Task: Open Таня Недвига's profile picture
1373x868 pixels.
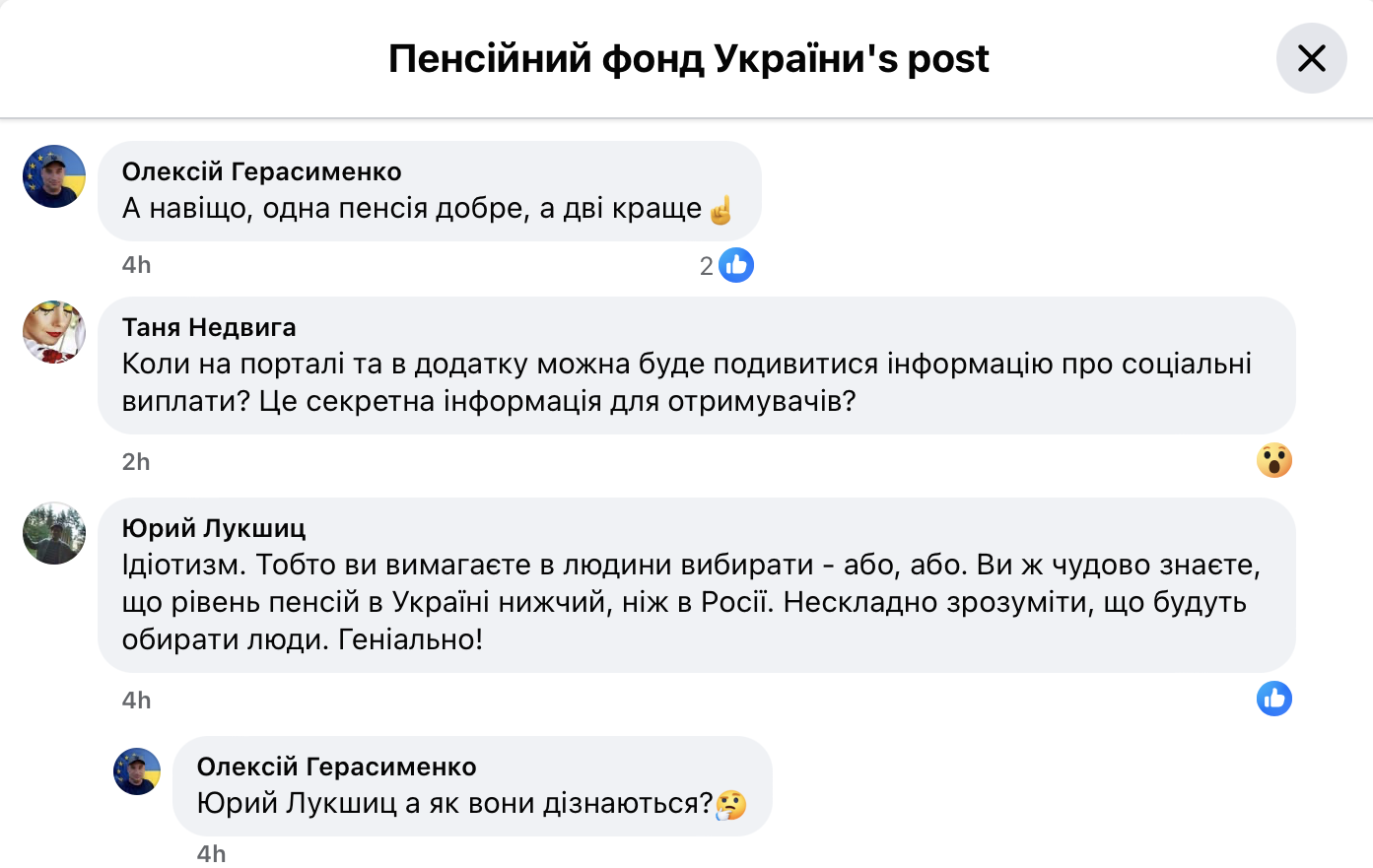Action: point(54,332)
